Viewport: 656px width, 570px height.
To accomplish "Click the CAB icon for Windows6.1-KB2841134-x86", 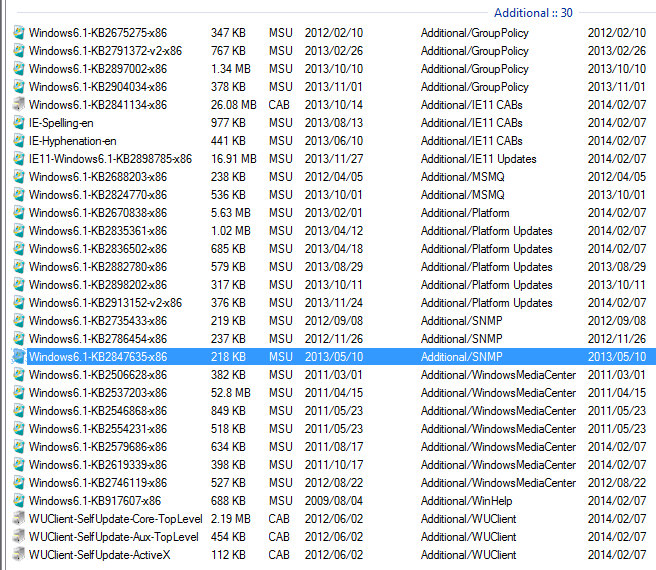I will (18, 105).
